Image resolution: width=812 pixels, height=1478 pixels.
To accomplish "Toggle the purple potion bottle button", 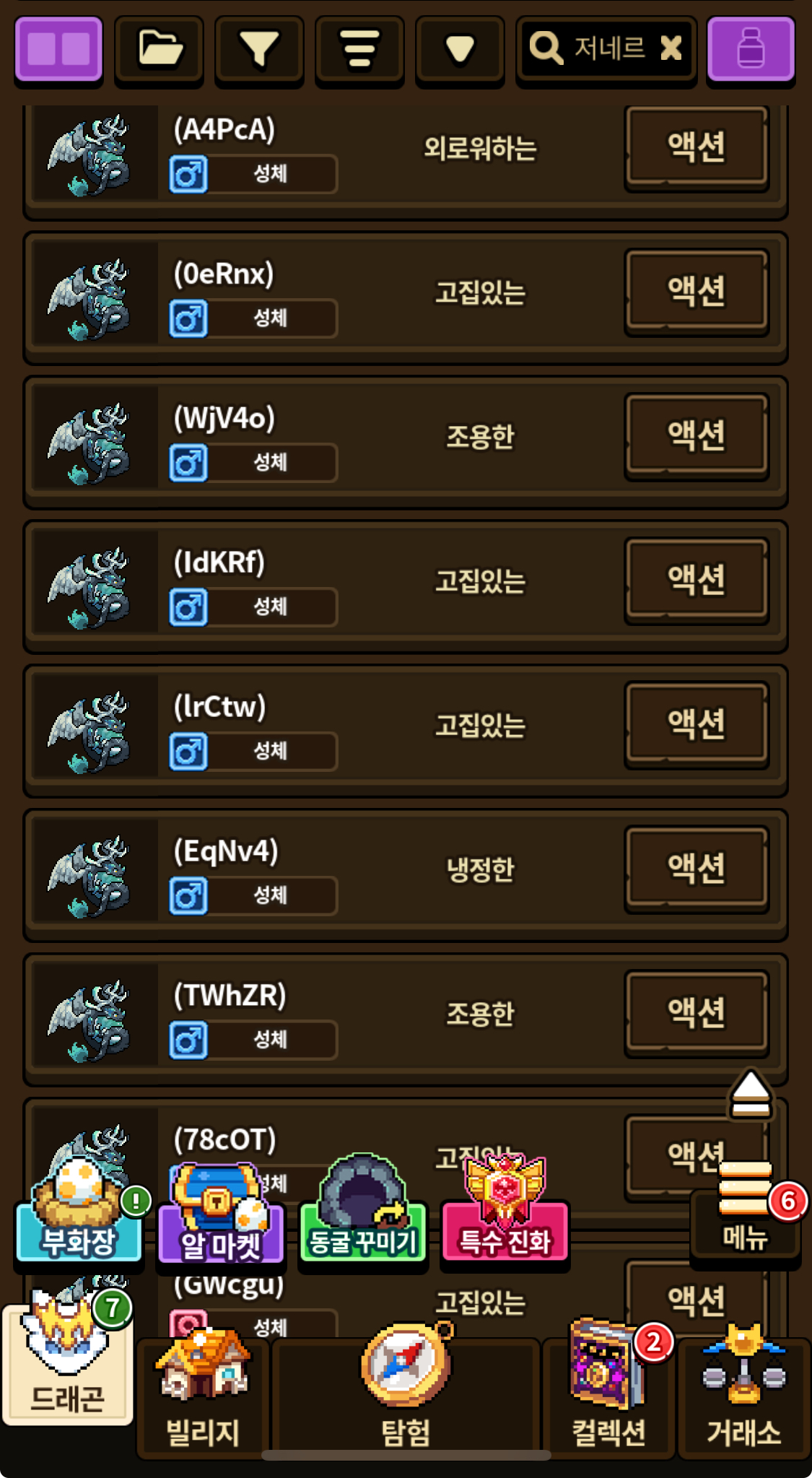I will point(751,49).
